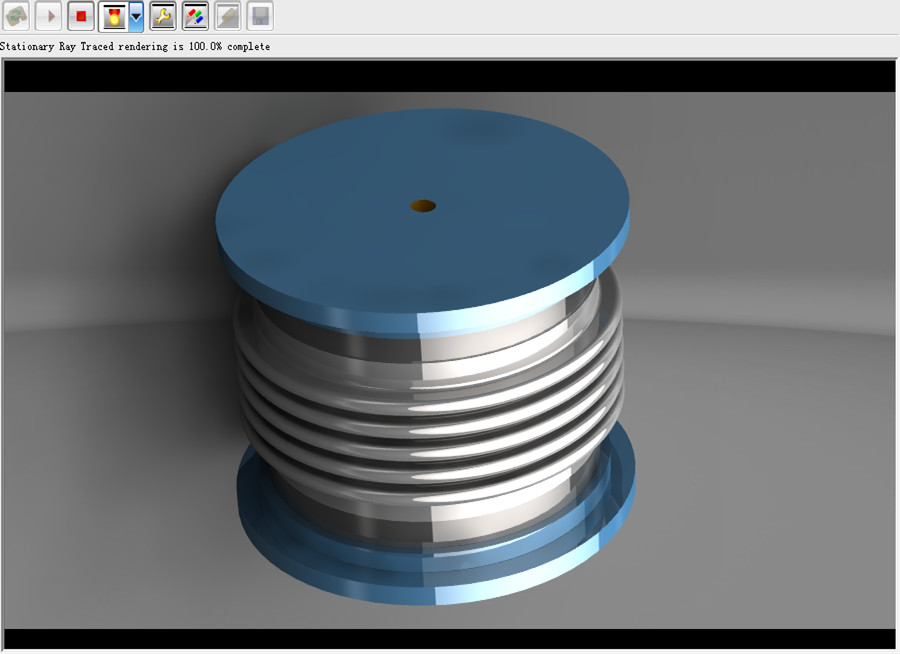Click the rendered bellows model in the viewport
This screenshot has height=654, width=900.
click(425, 356)
